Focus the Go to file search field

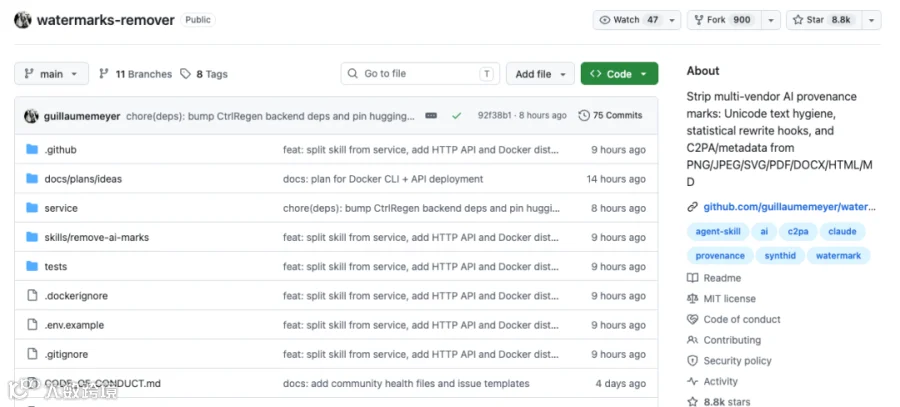point(420,73)
